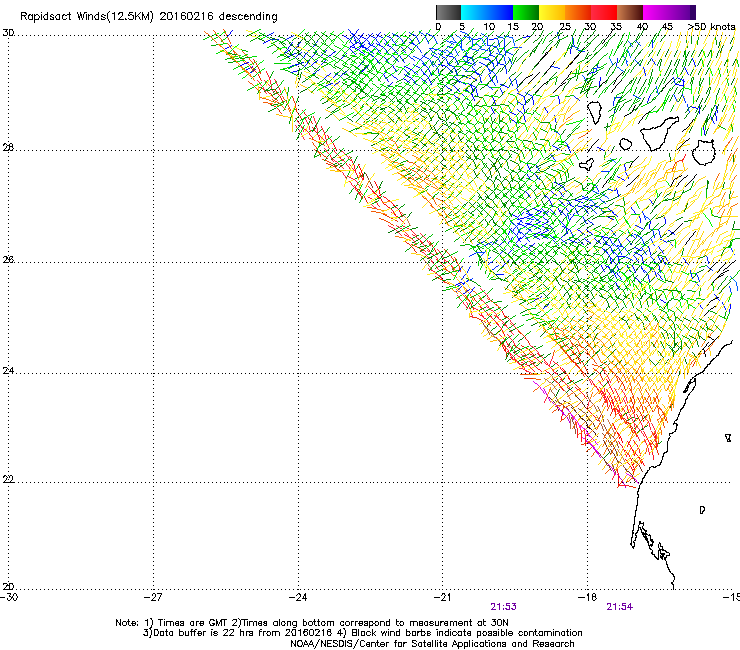740x650 pixels.
Task: Click the brown 35–40 knots legend swatch
Action: click(630, 12)
